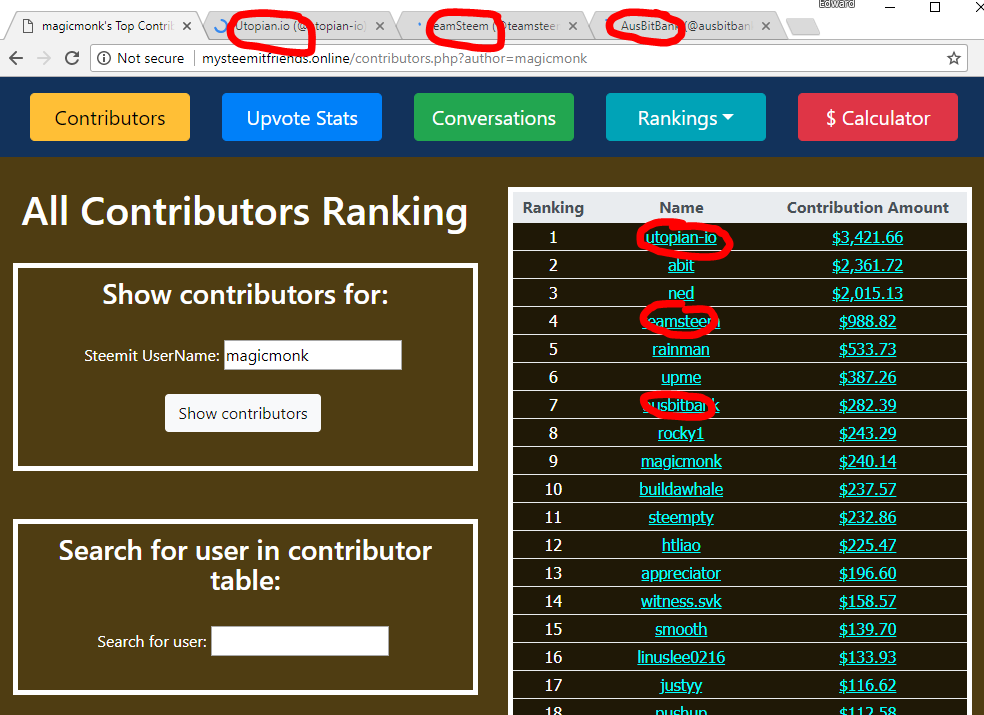The height and width of the screenshot is (715, 984).
Task: Click the $243.29 contribution amount
Action: [x=867, y=433]
